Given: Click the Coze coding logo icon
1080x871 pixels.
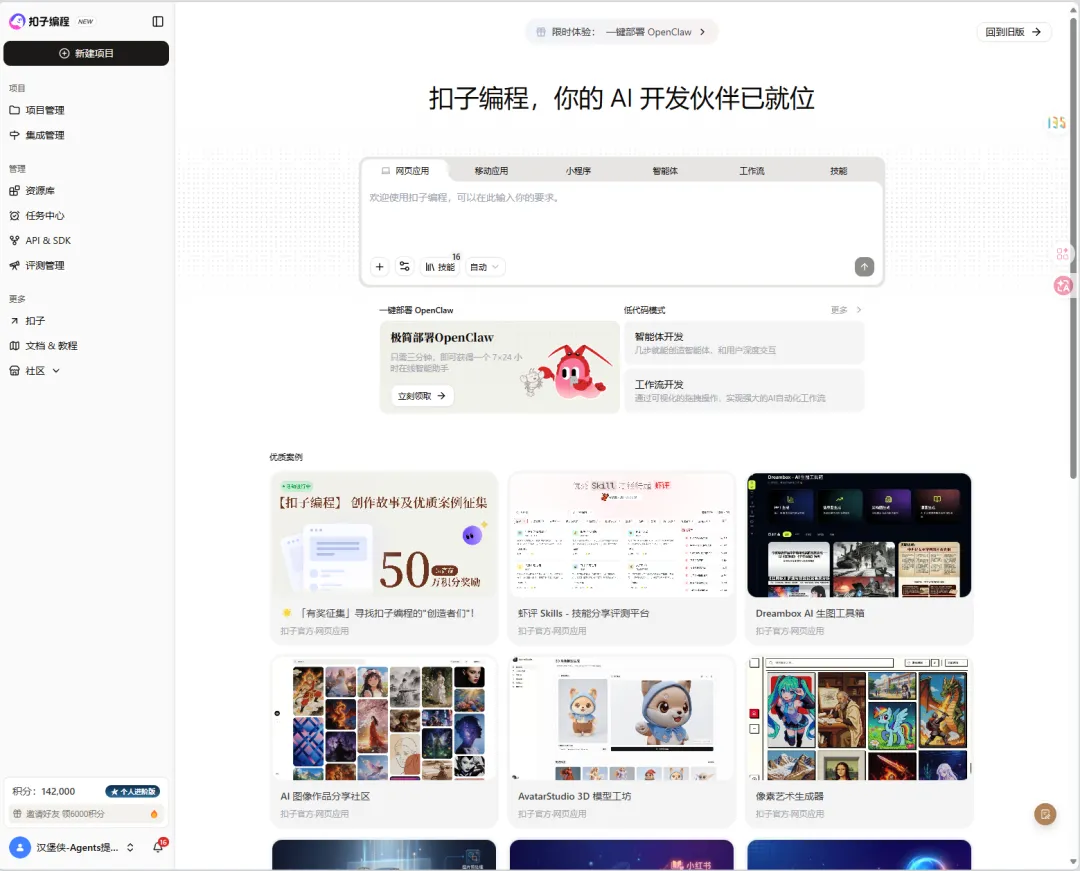Looking at the screenshot, I should click(17, 21).
